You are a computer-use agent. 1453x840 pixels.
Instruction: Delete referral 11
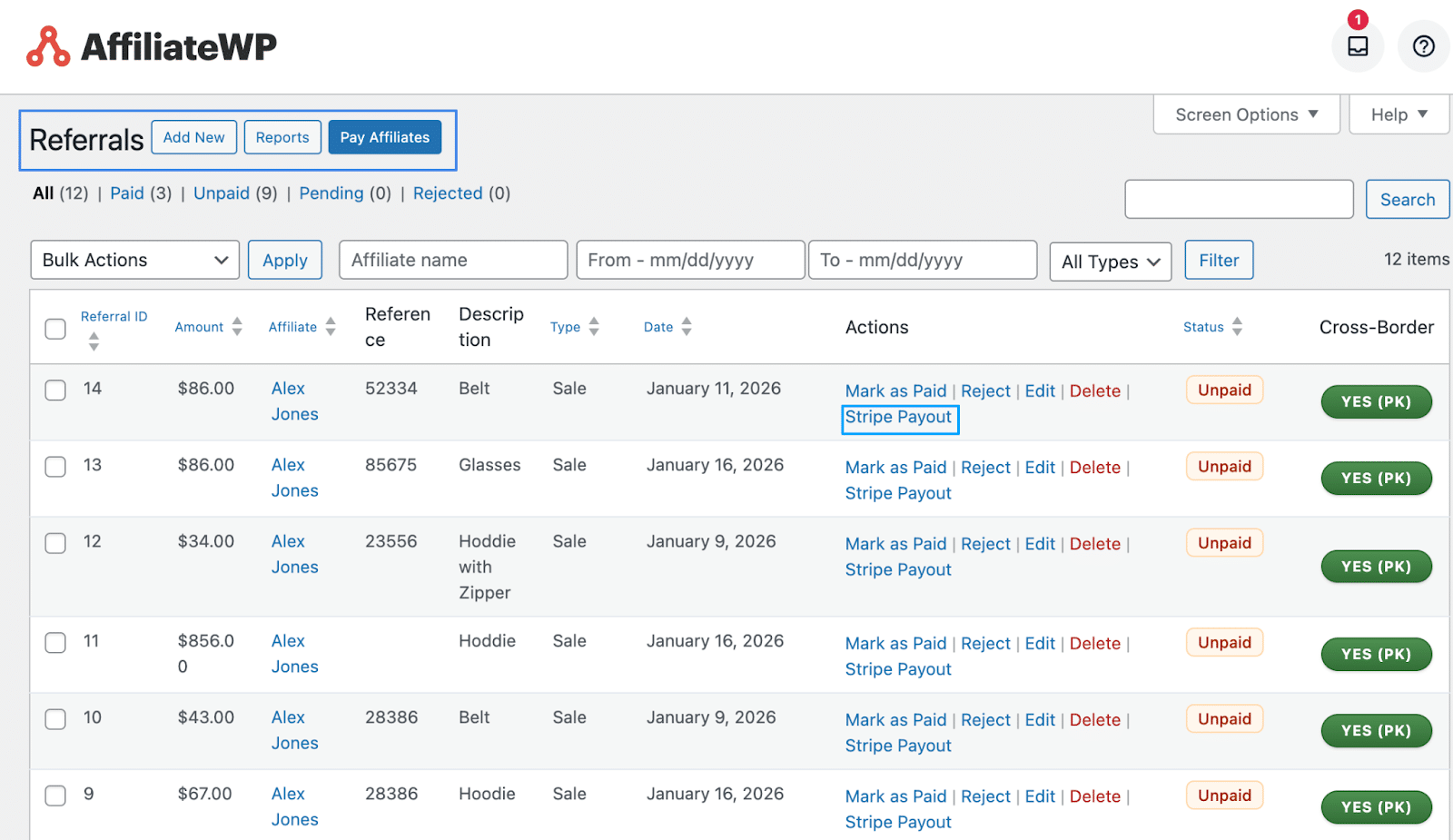[x=1095, y=644]
